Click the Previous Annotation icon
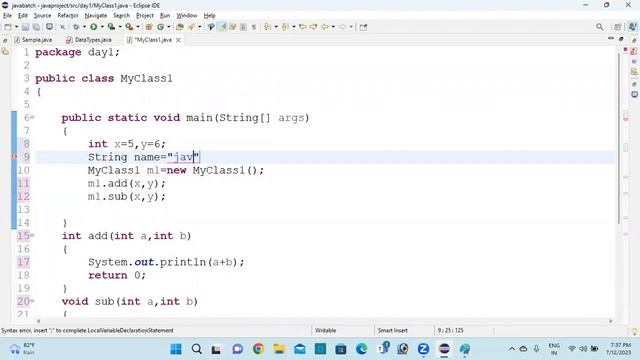Image resolution: width=640 pixels, height=360 pixels. [285, 27]
